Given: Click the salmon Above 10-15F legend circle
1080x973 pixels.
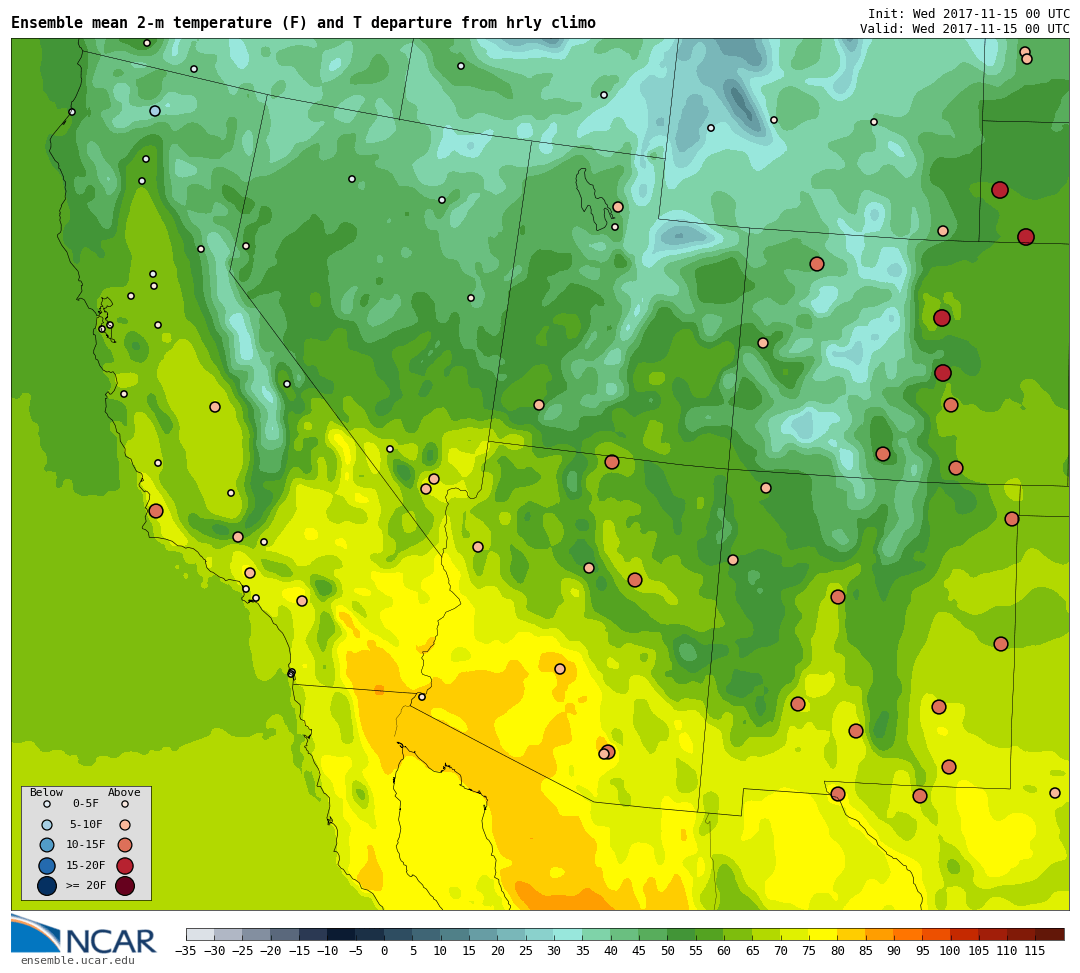Looking at the screenshot, I should (125, 845).
